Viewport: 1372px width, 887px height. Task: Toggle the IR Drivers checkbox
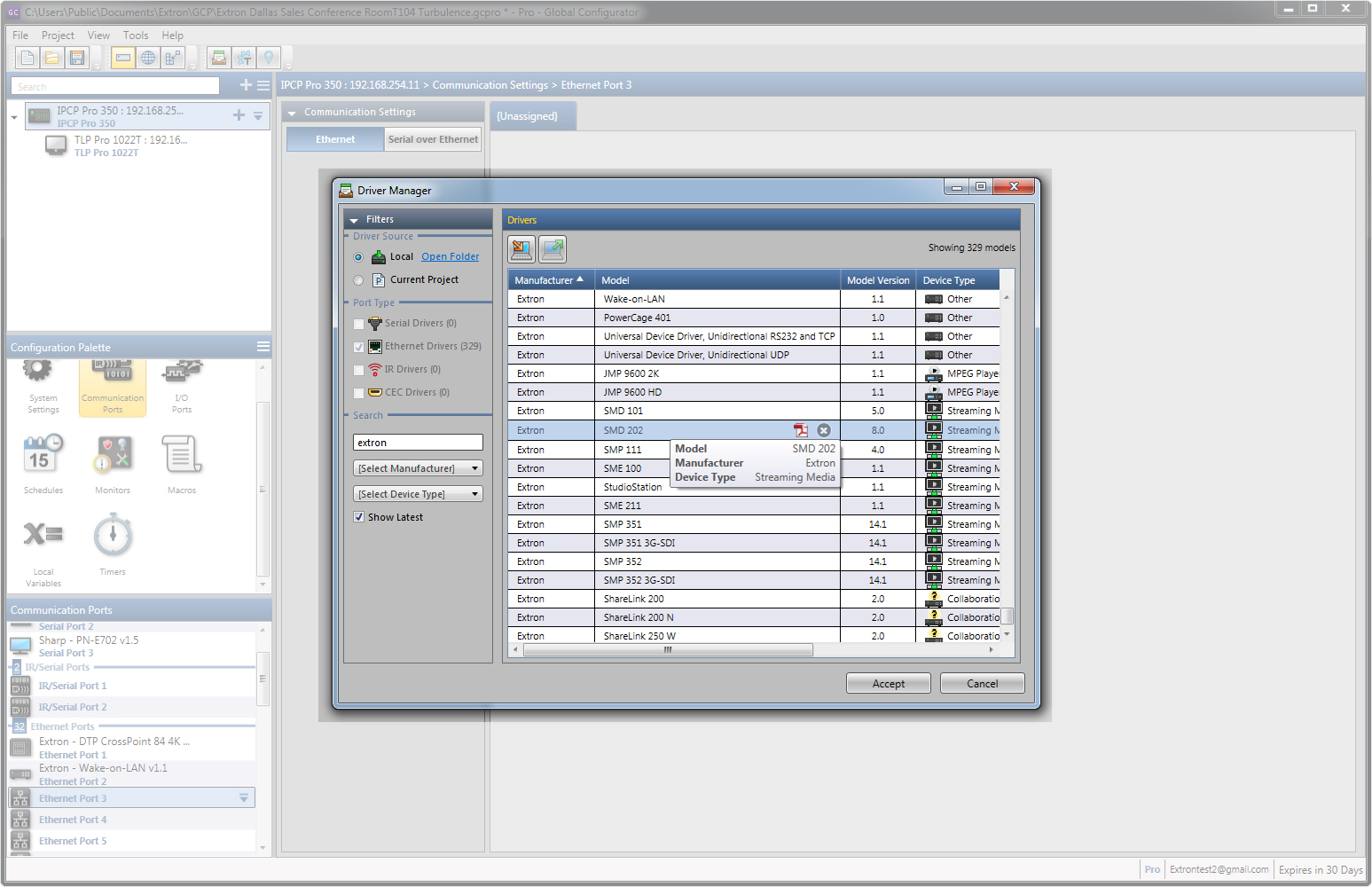358,370
